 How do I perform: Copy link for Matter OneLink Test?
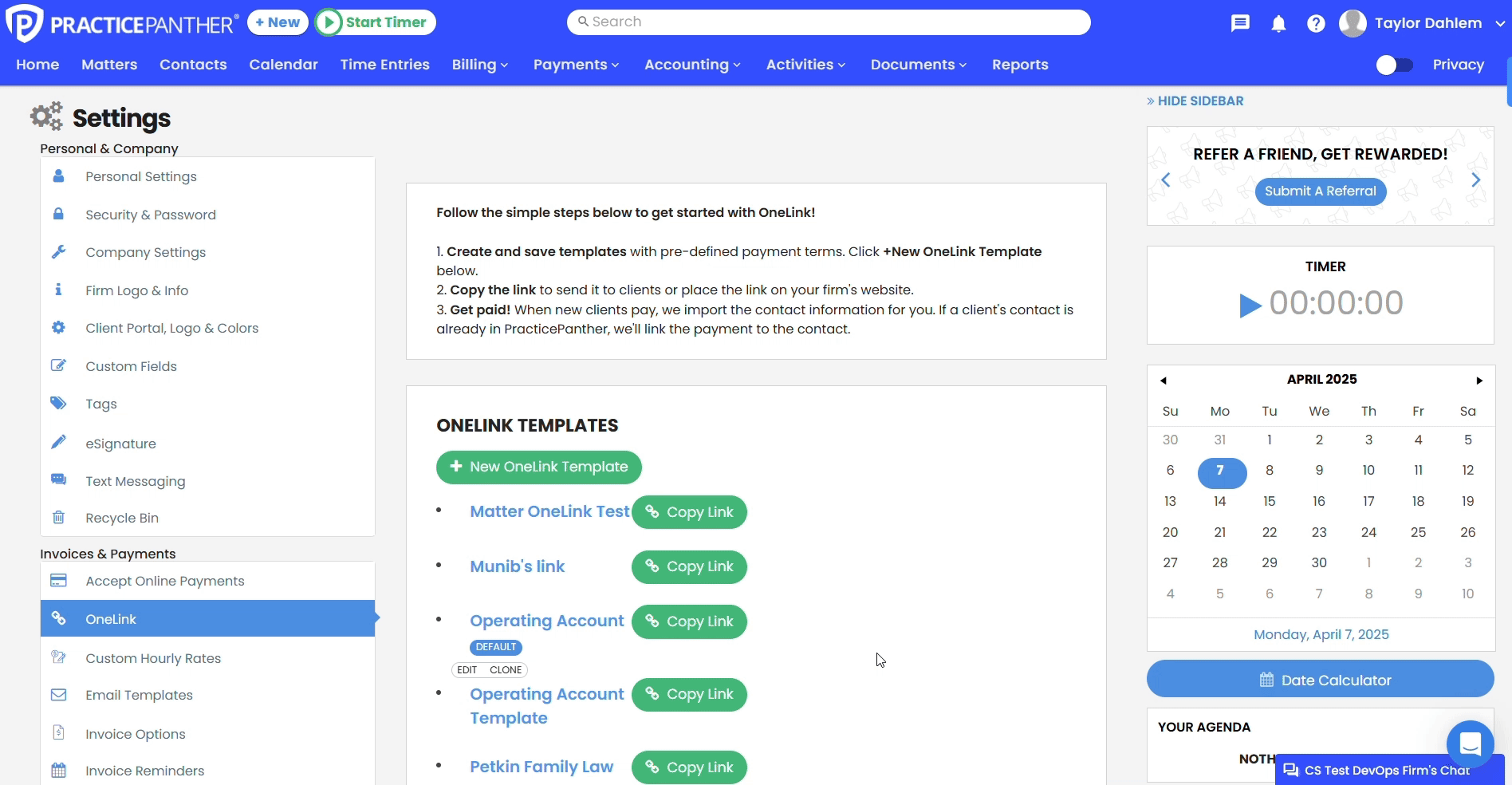(689, 512)
